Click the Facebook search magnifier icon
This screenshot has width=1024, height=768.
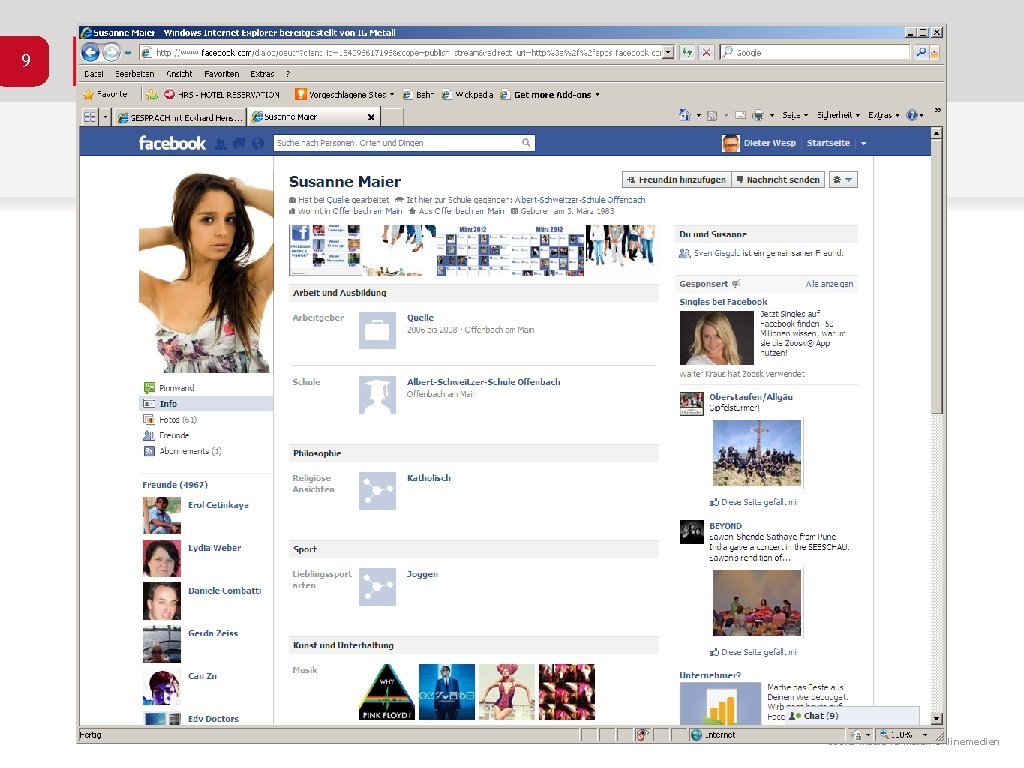click(x=526, y=142)
